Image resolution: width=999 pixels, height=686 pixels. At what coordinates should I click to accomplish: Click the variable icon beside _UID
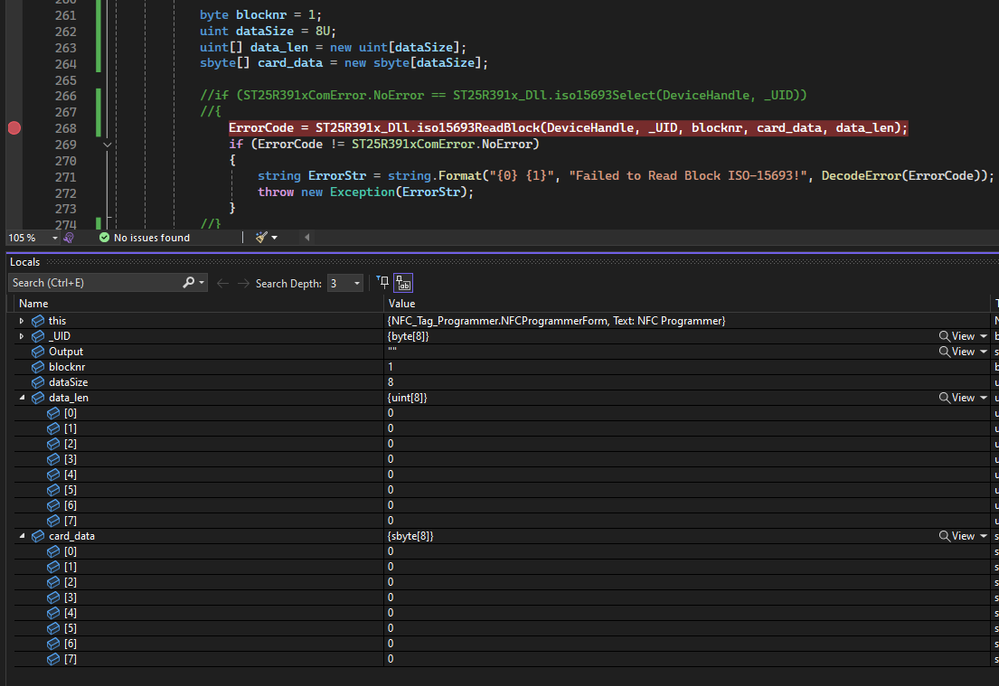pos(38,336)
